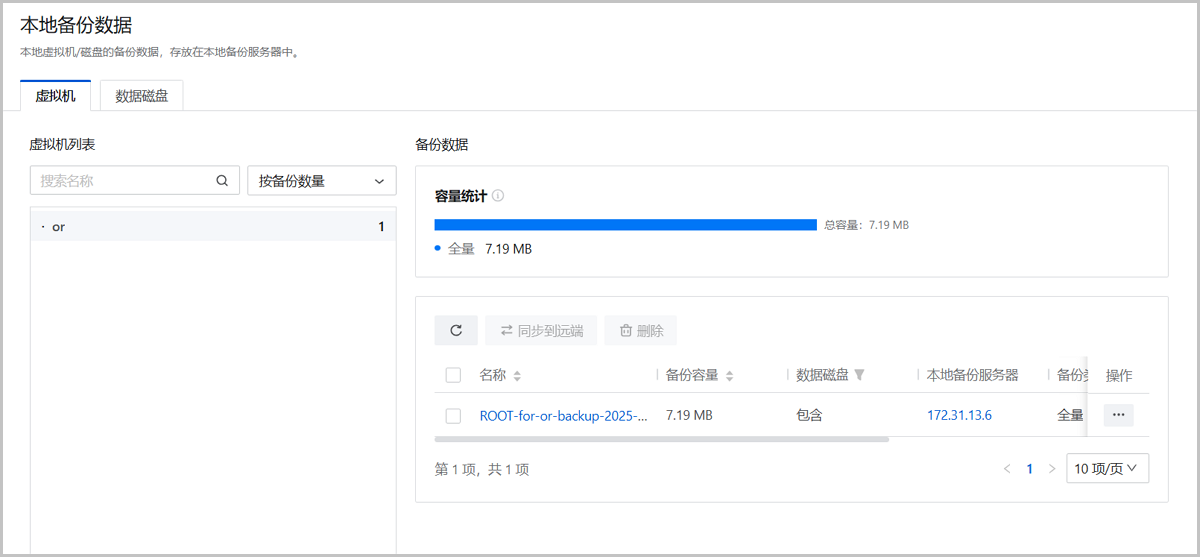
Task: Go to next page arrow
Action: click(x=1051, y=468)
